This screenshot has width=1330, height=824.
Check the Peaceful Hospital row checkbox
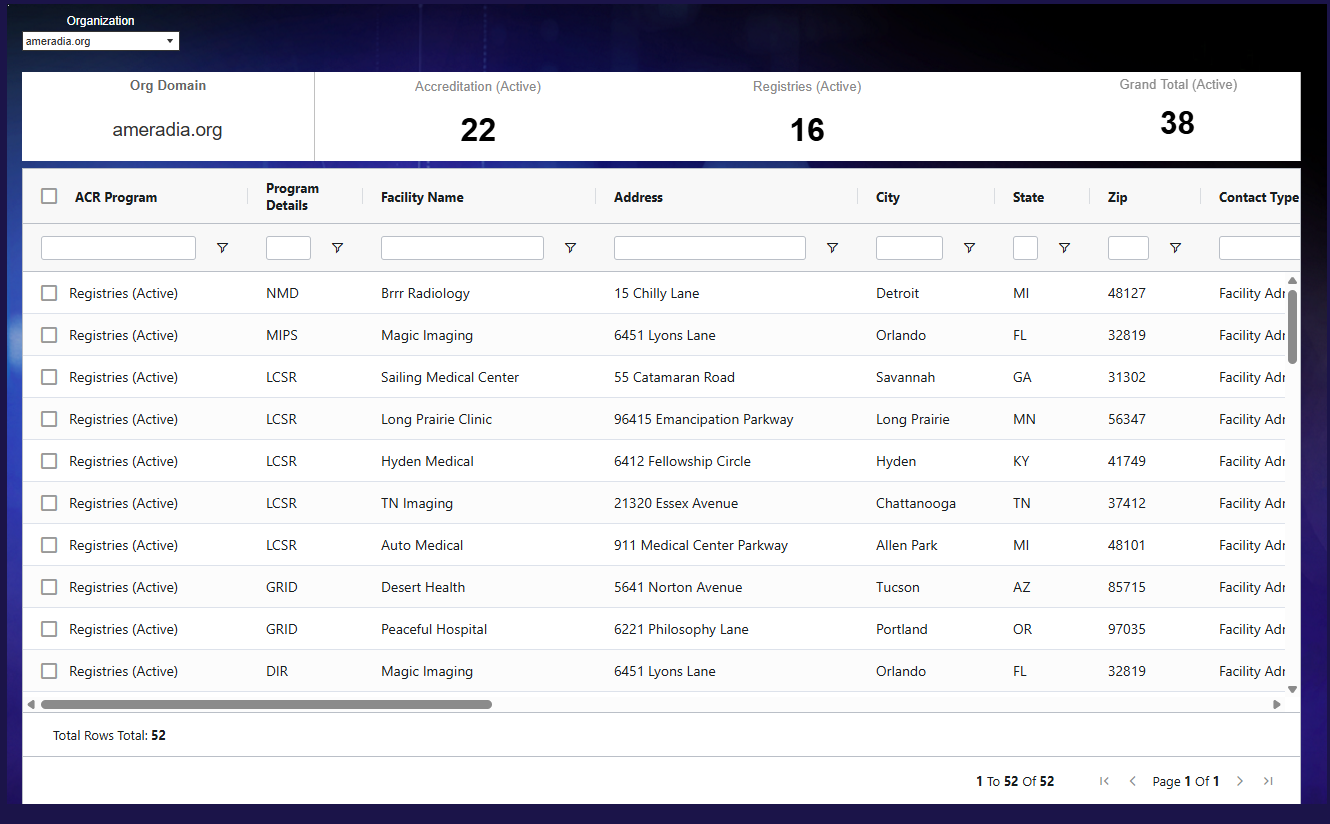pos(49,629)
